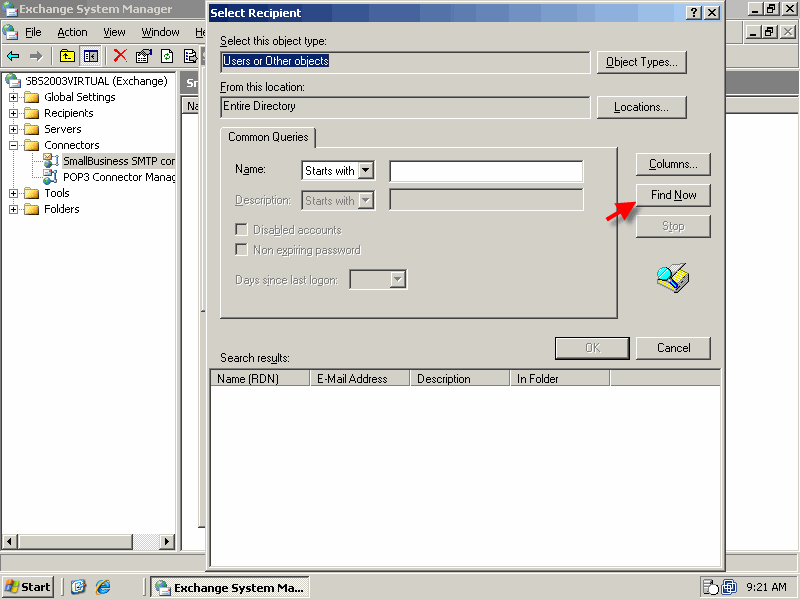
Task: Toggle the Non expiring password checkbox
Action: click(241, 249)
